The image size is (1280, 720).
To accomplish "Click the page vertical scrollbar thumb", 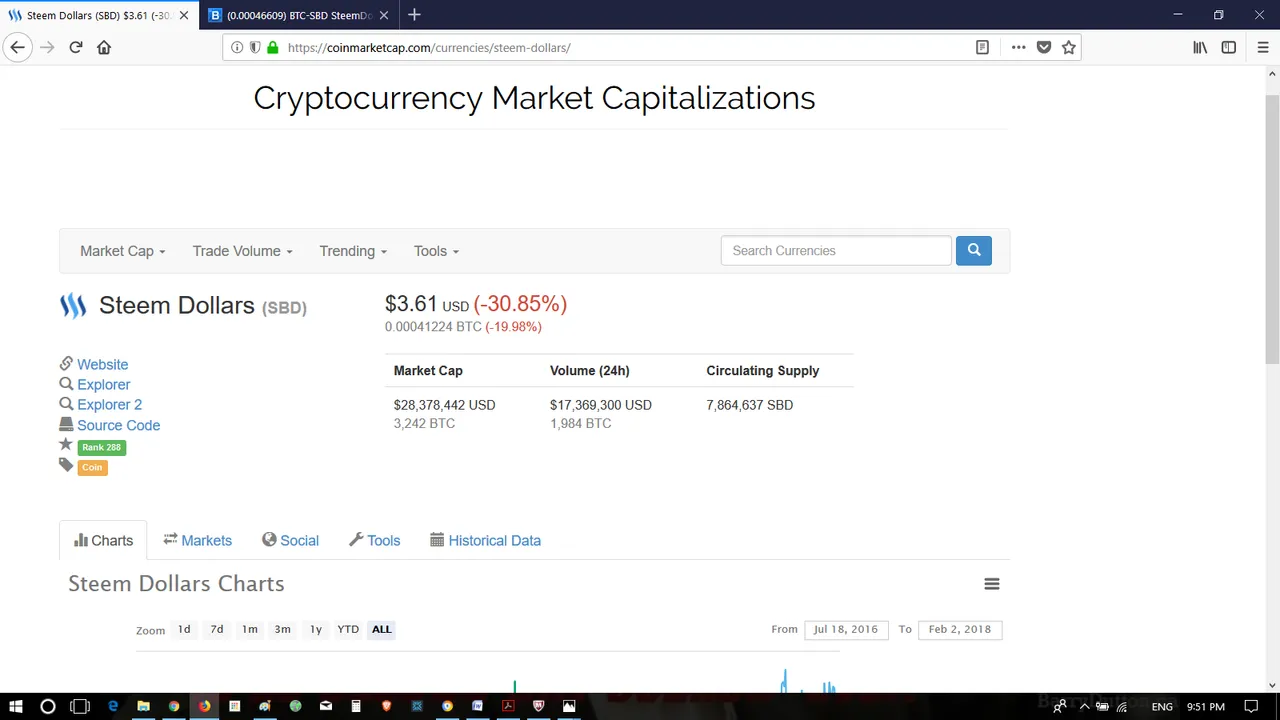I will (x=1272, y=230).
